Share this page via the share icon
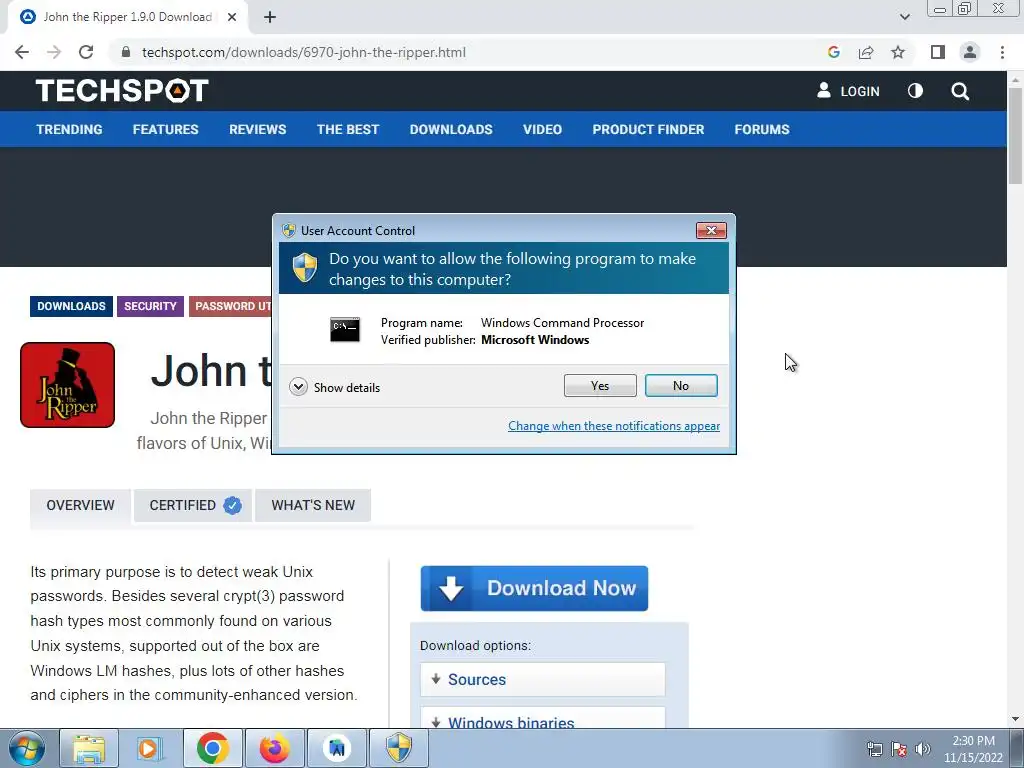Image resolution: width=1024 pixels, height=768 pixels. pos(866,52)
